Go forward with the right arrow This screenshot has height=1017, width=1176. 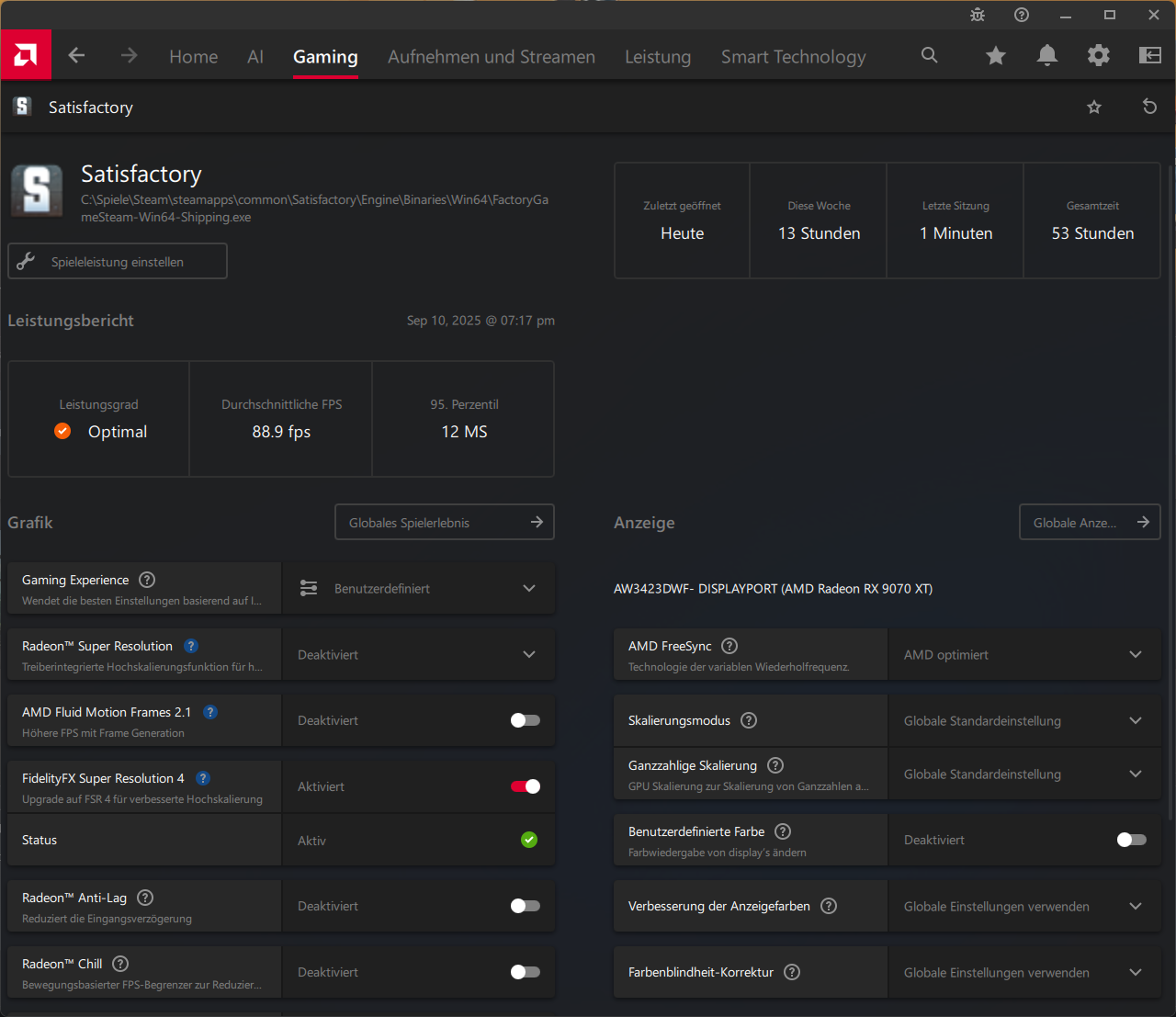tap(129, 55)
